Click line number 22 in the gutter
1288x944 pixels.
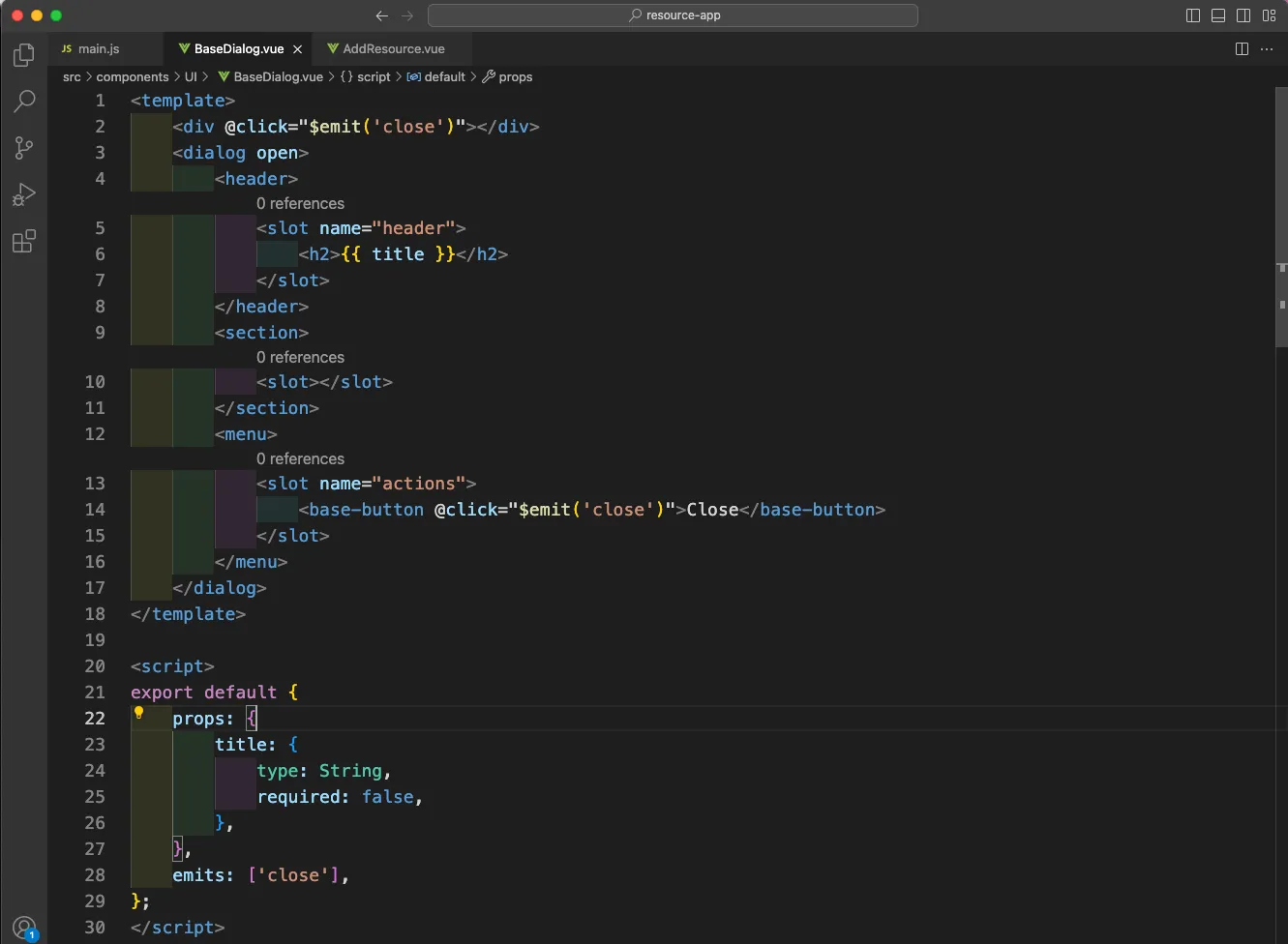pyautogui.click(x=95, y=719)
